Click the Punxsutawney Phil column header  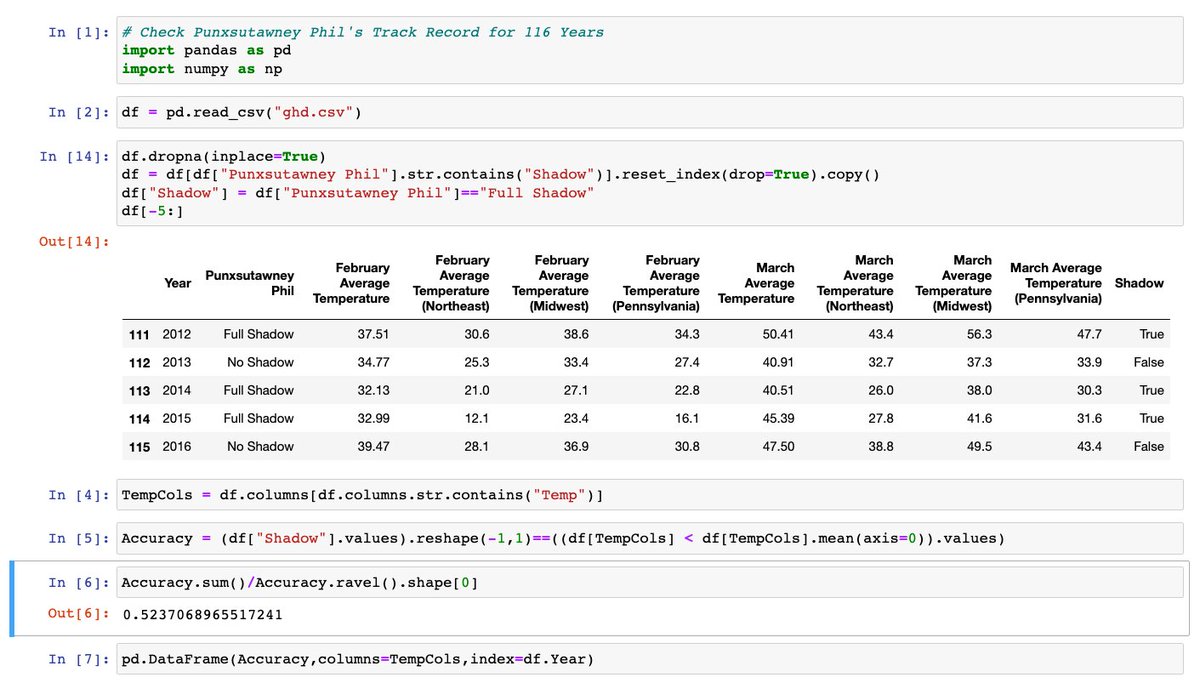click(249, 283)
